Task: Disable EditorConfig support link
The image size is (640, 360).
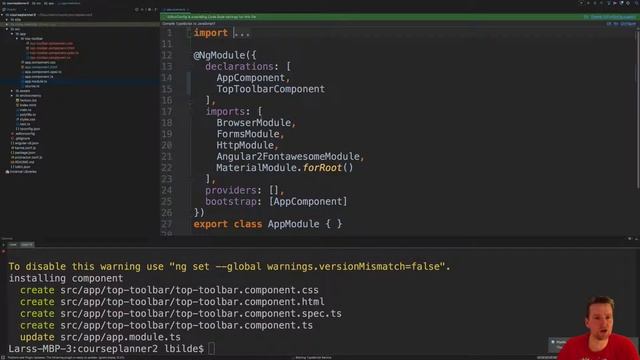Action: pos(613,17)
